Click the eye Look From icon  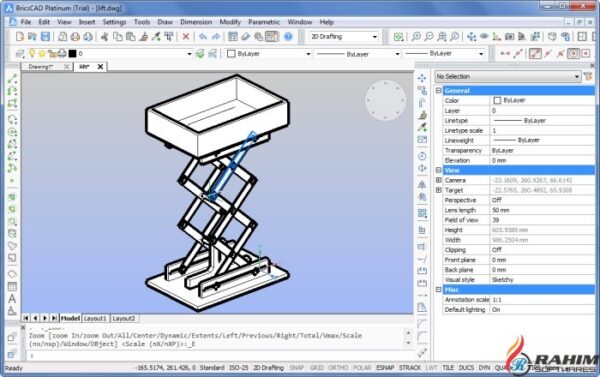coord(484,36)
